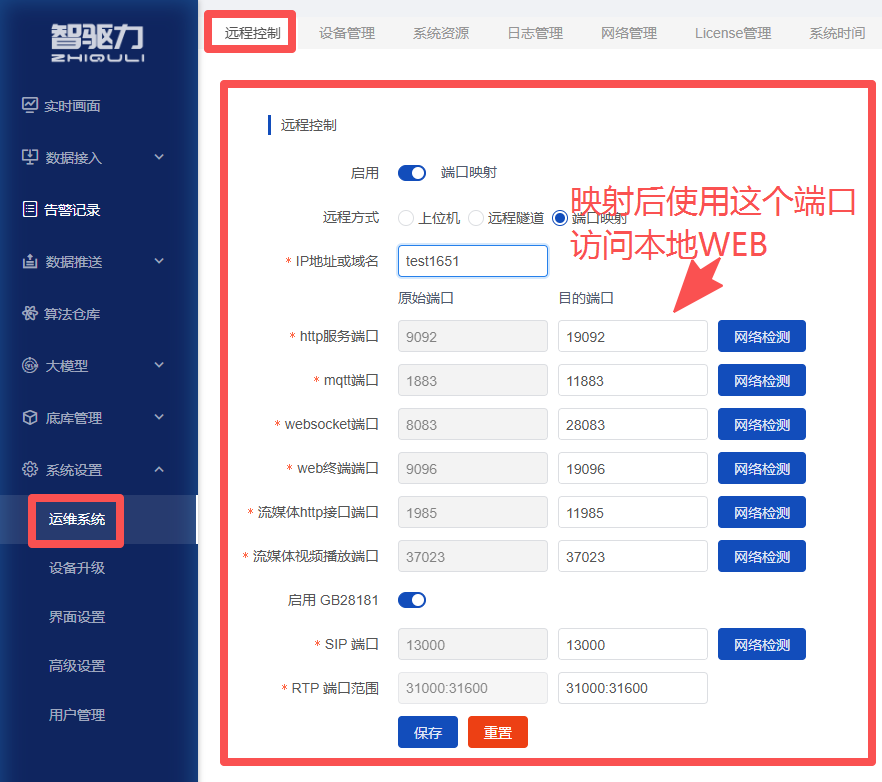
Task: Click the 数据推送 upload icon
Action: click(30, 261)
